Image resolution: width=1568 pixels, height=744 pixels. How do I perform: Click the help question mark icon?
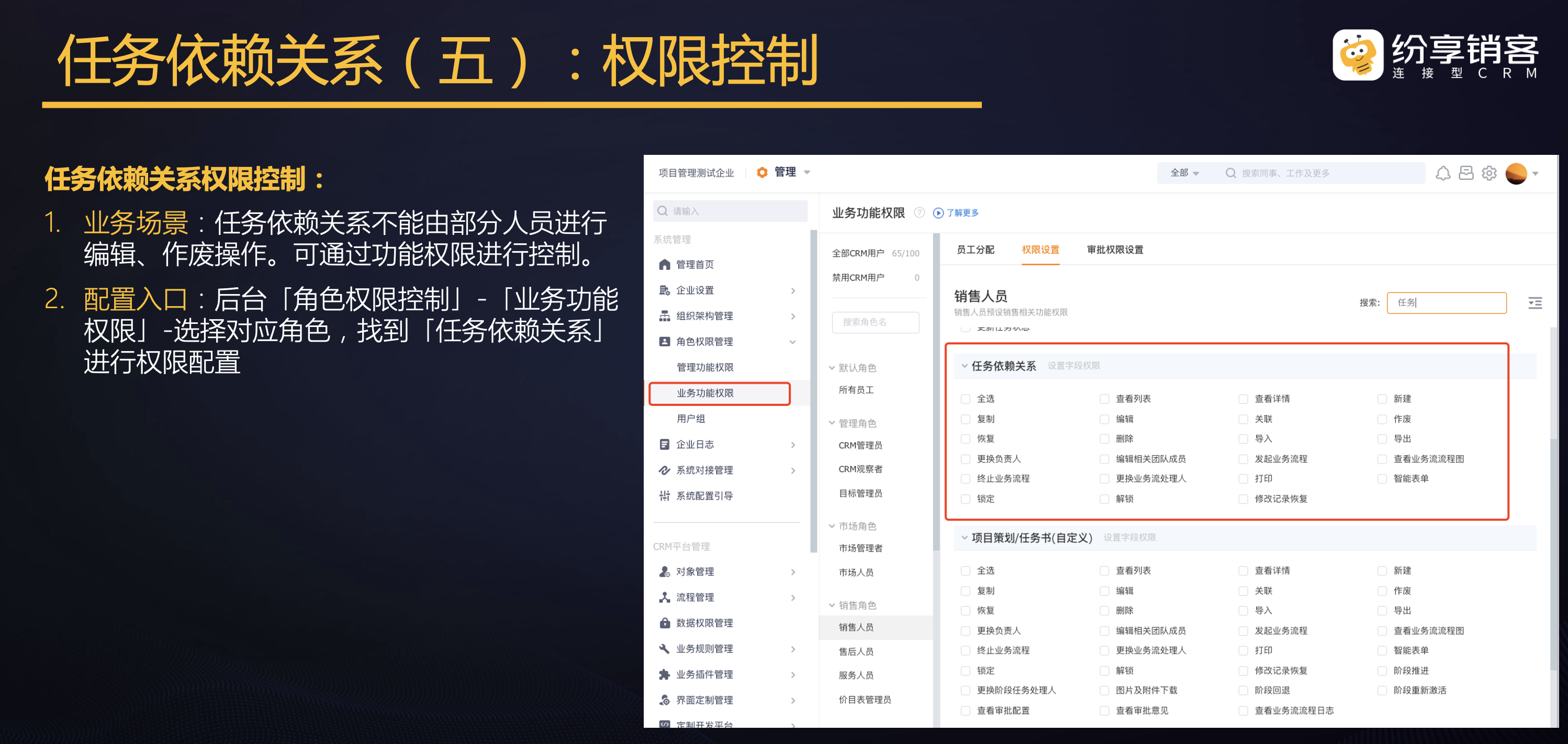tap(919, 212)
